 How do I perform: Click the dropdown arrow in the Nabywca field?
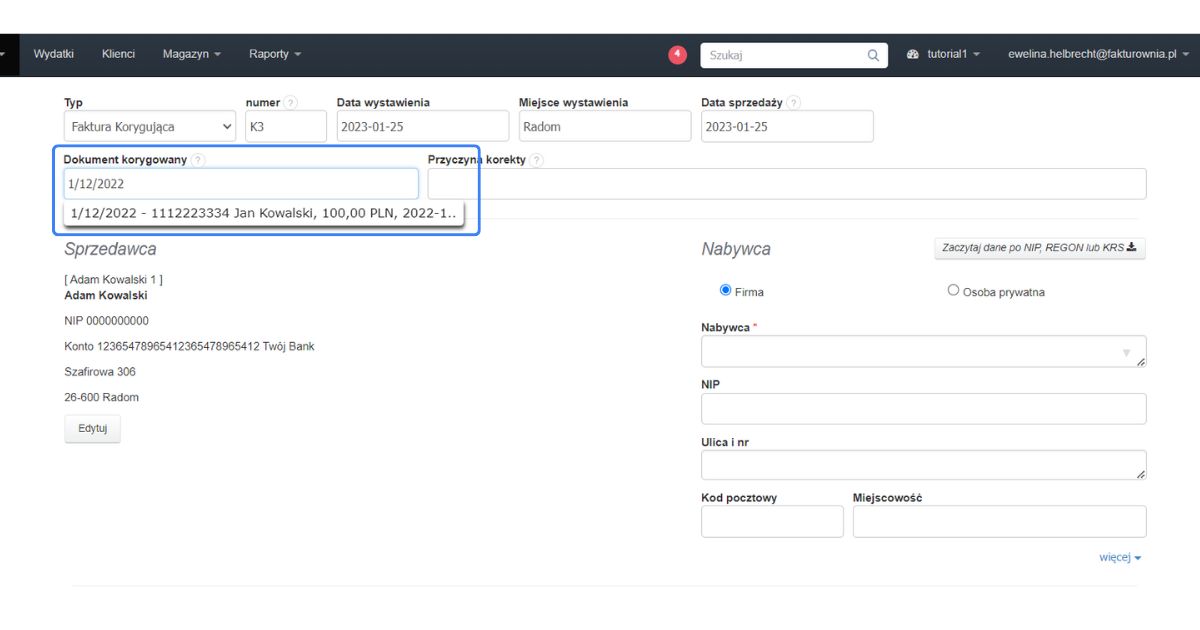pos(1127,352)
